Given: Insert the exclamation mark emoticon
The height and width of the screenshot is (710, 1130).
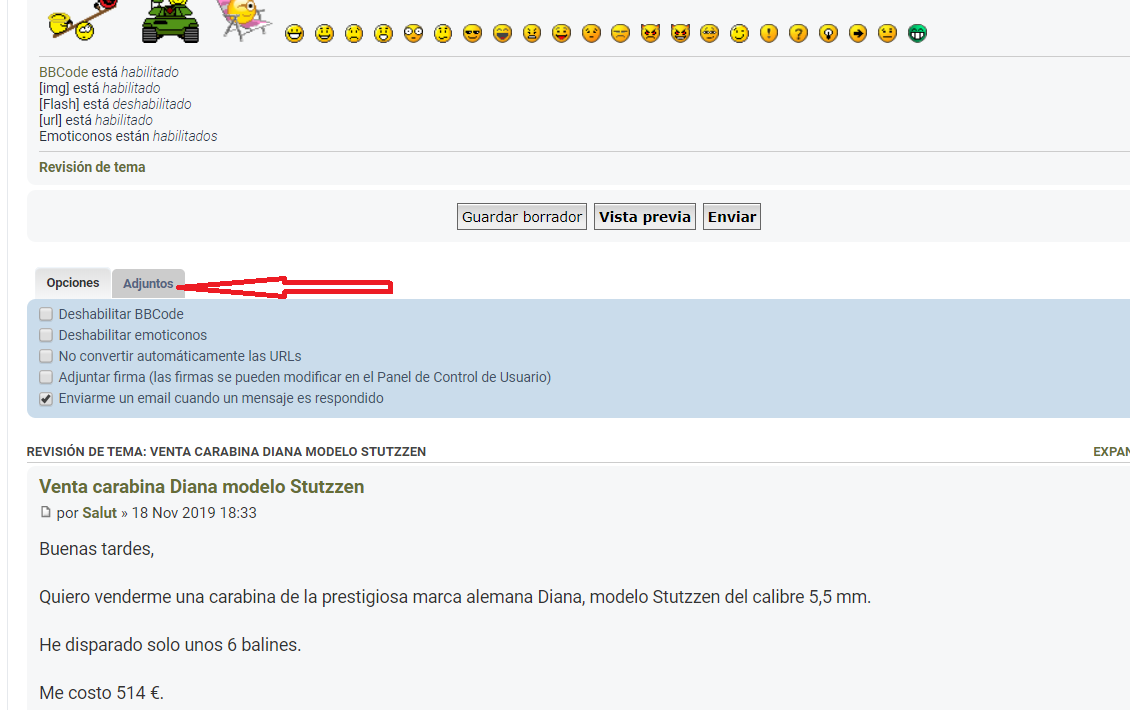Looking at the screenshot, I should coord(768,34).
